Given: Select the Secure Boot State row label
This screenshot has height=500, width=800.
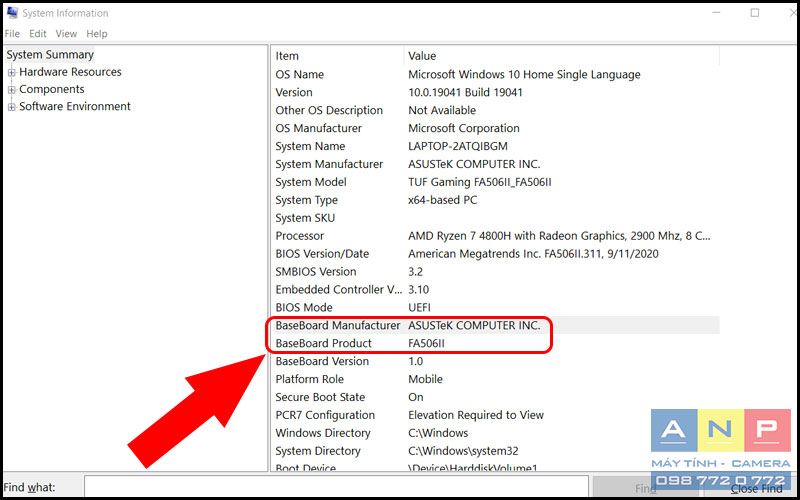Looking at the screenshot, I should tap(320, 397).
